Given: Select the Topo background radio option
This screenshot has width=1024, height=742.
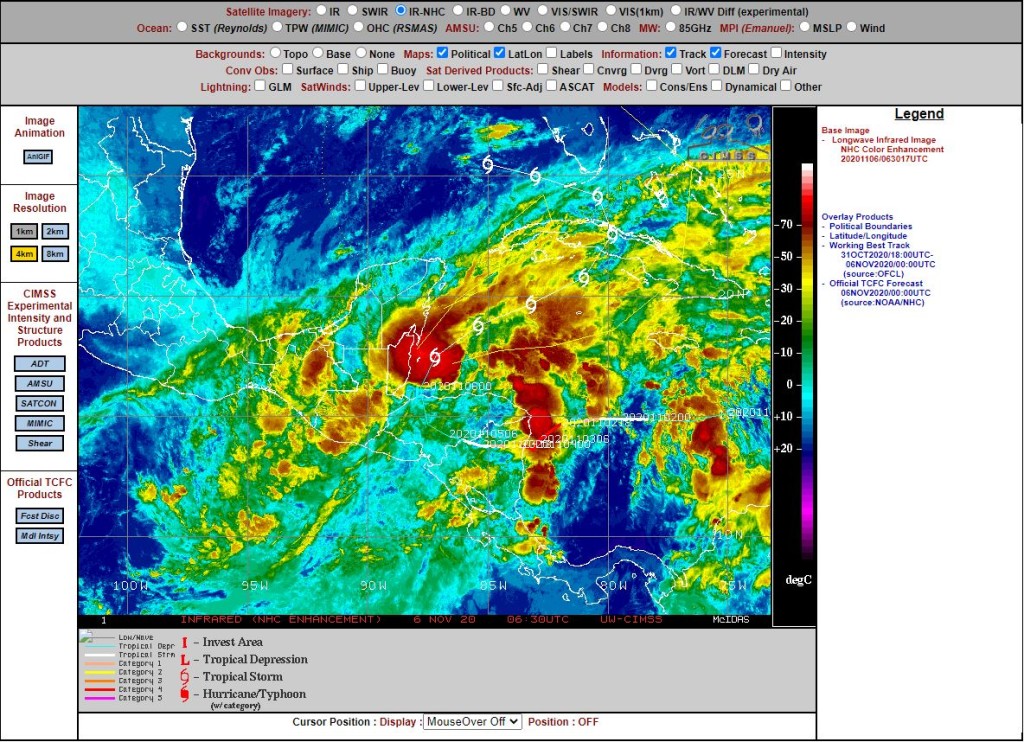Looking at the screenshot, I should coord(275,53).
